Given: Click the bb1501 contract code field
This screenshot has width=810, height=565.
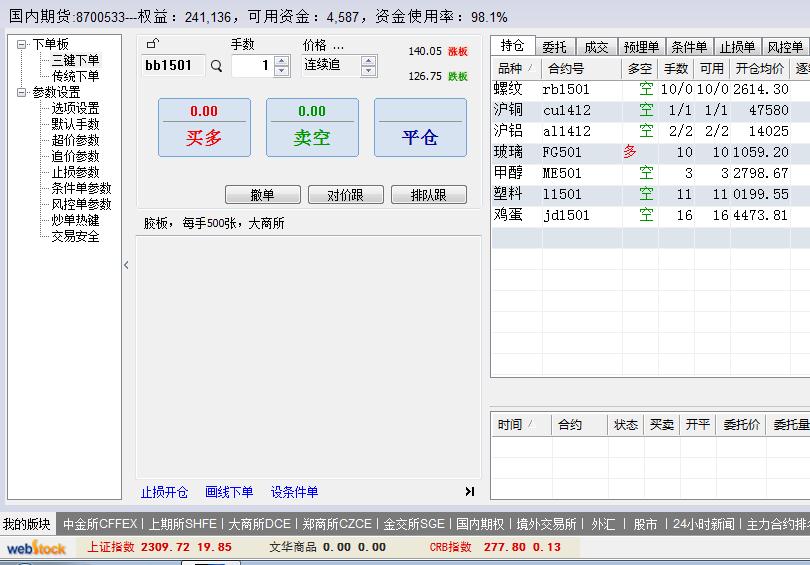Looking at the screenshot, I should [172, 66].
